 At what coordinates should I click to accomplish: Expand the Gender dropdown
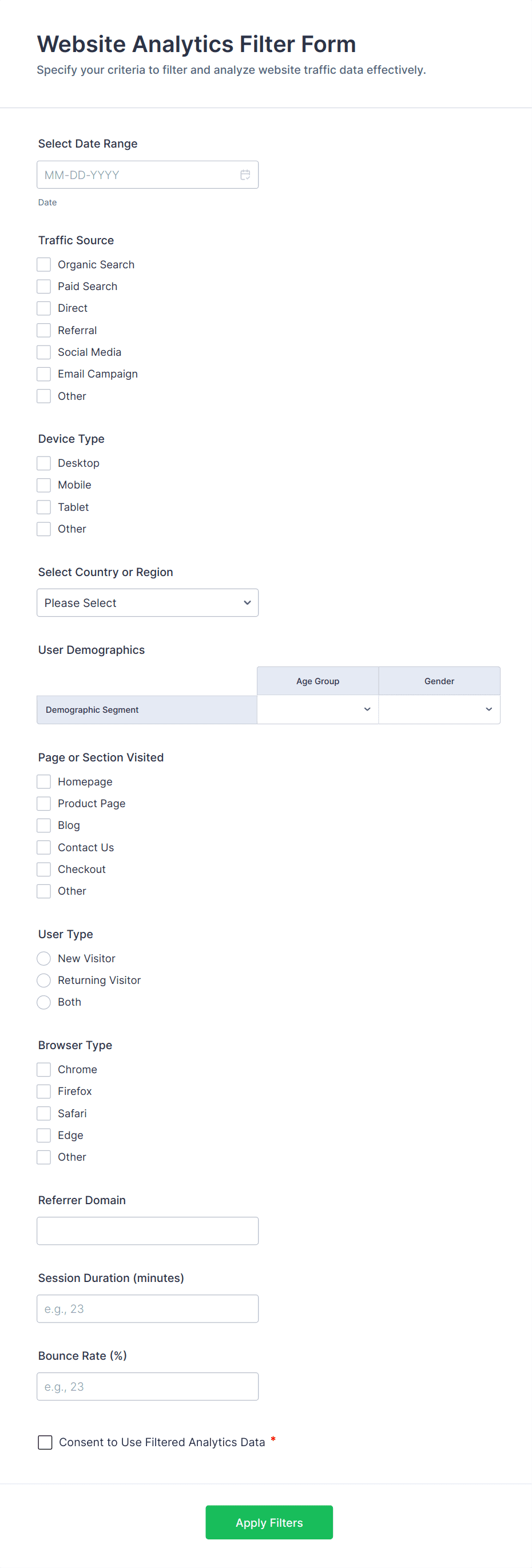[x=439, y=709]
